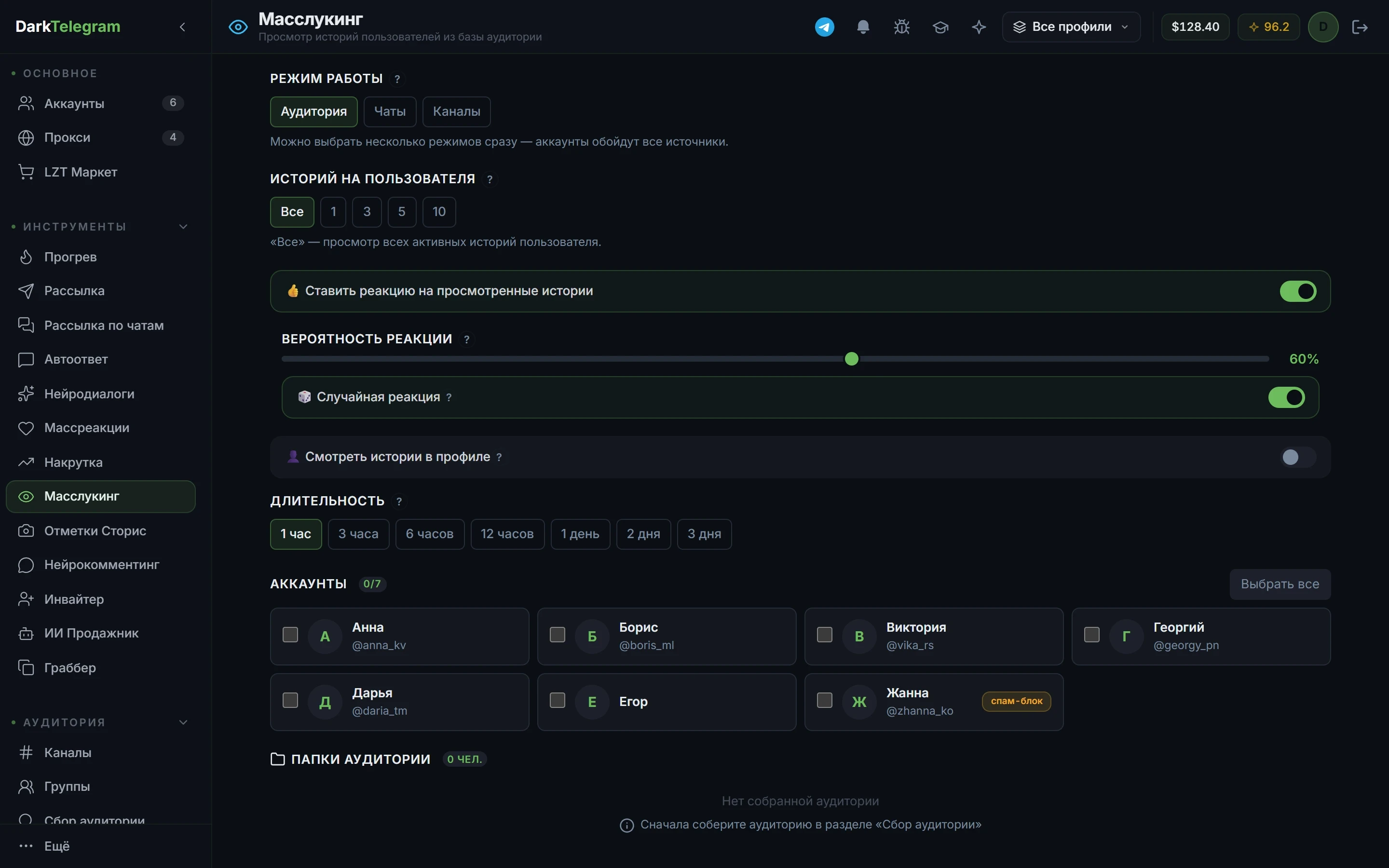Turn off the Случайная реакция switch
The width and height of the screenshot is (1389, 868).
pyautogui.click(x=1286, y=397)
